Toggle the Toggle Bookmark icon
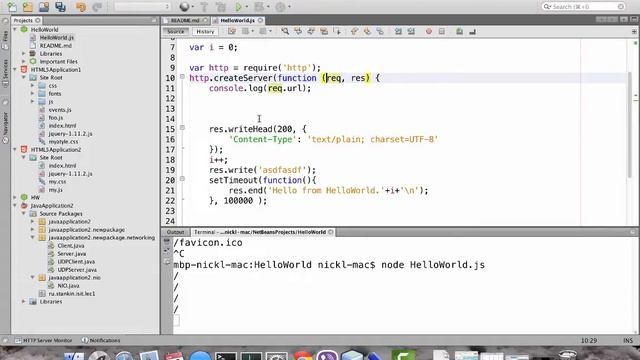Screen dimensions: 640x360 380,31
